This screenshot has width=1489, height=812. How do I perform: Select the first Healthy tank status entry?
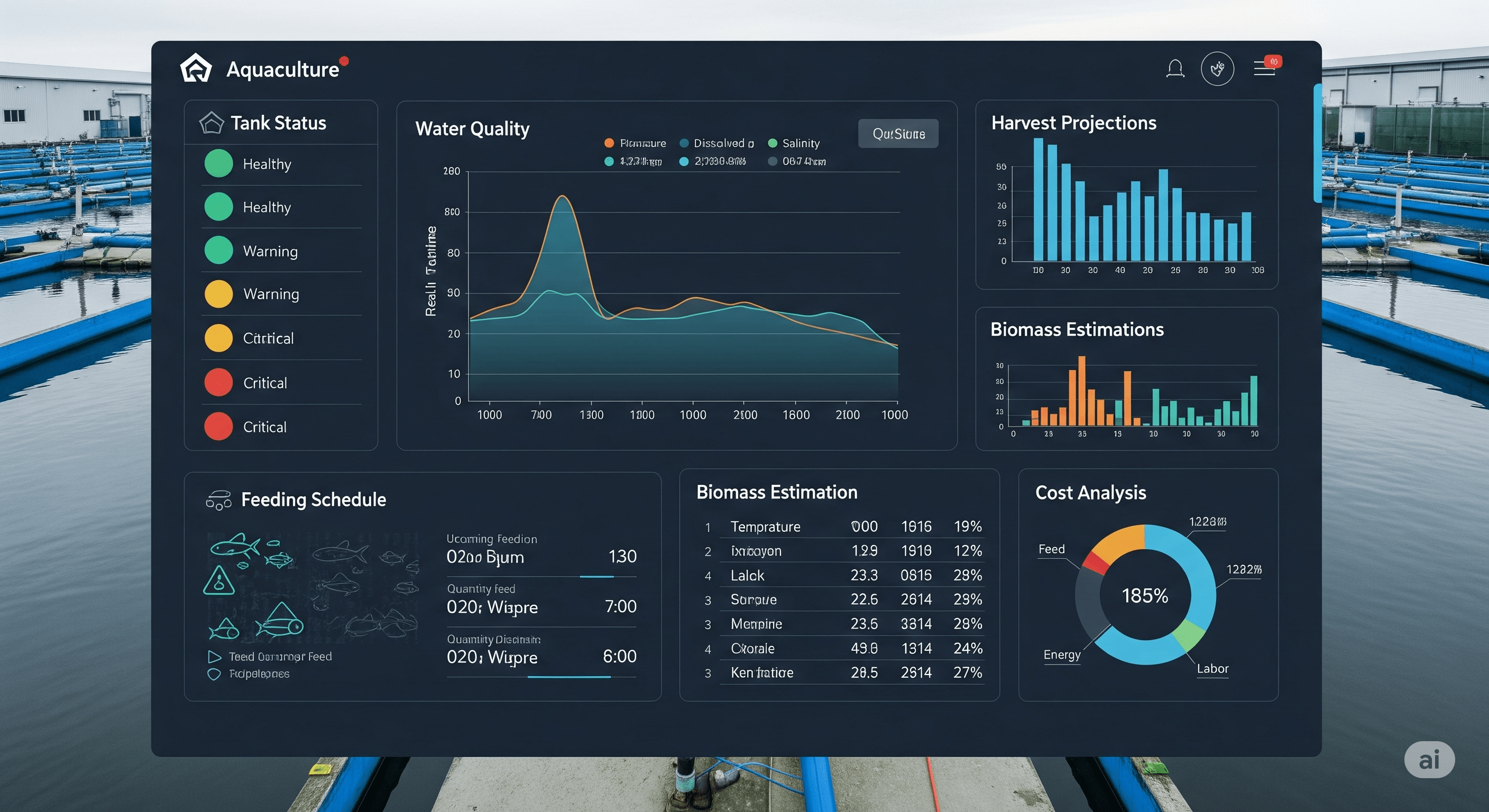(266, 163)
